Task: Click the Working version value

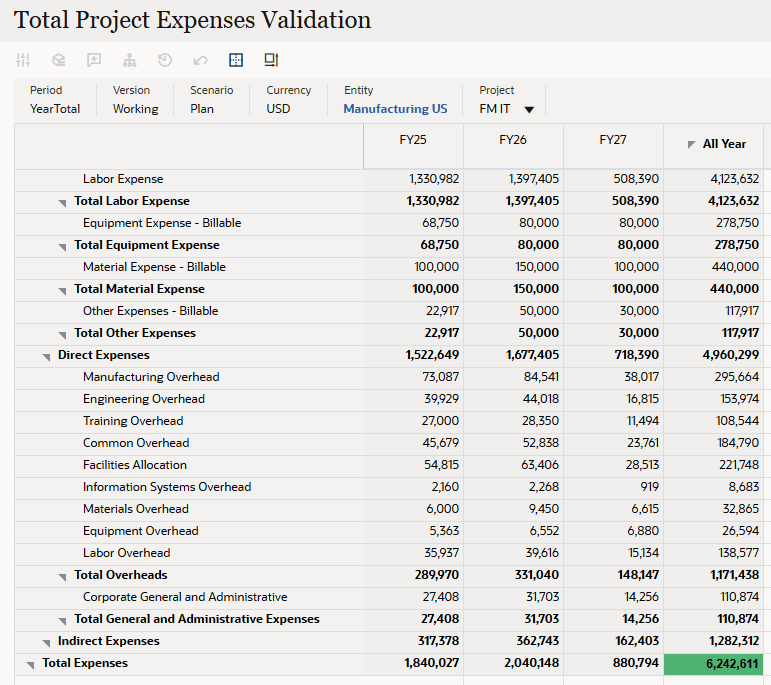Action: [x=135, y=109]
